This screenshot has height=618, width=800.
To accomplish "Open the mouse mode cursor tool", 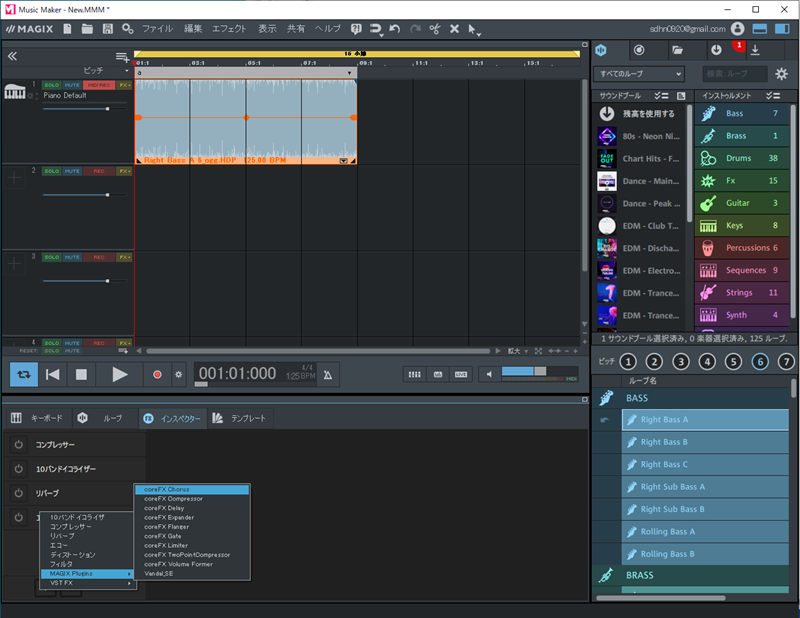I will coord(474,30).
